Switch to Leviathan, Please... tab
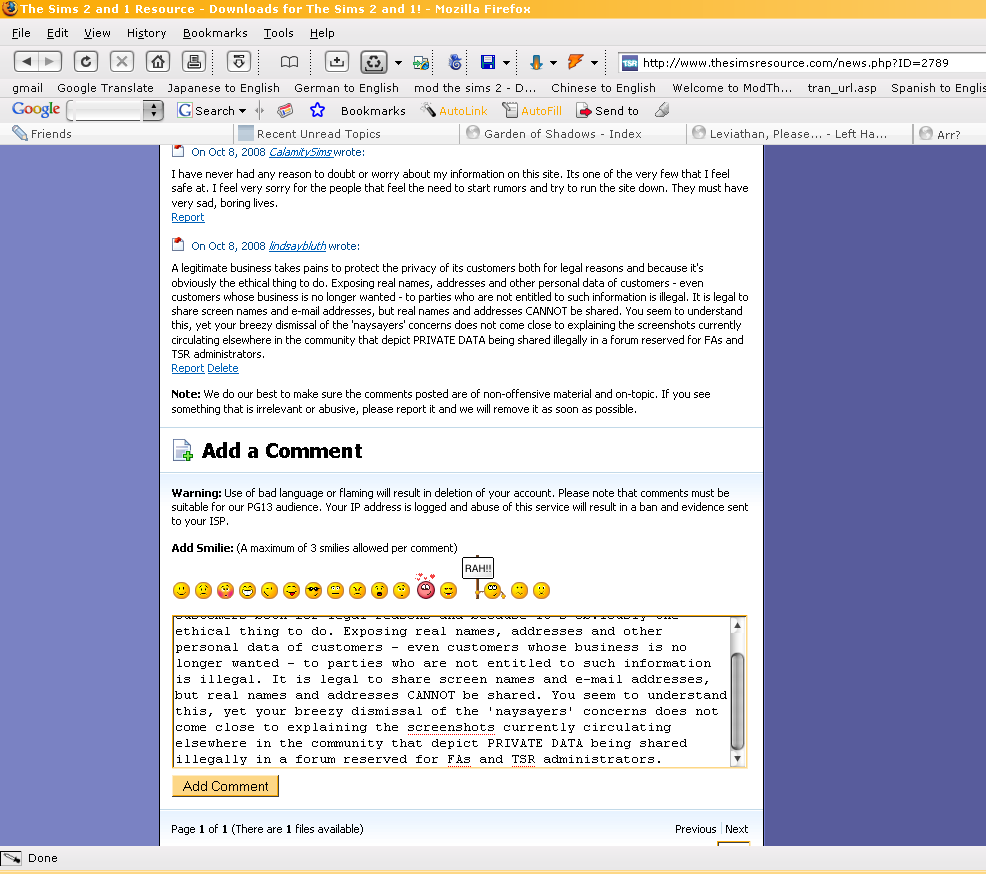The height and width of the screenshot is (874, 986). pyautogui.click(x=799, y=134)
